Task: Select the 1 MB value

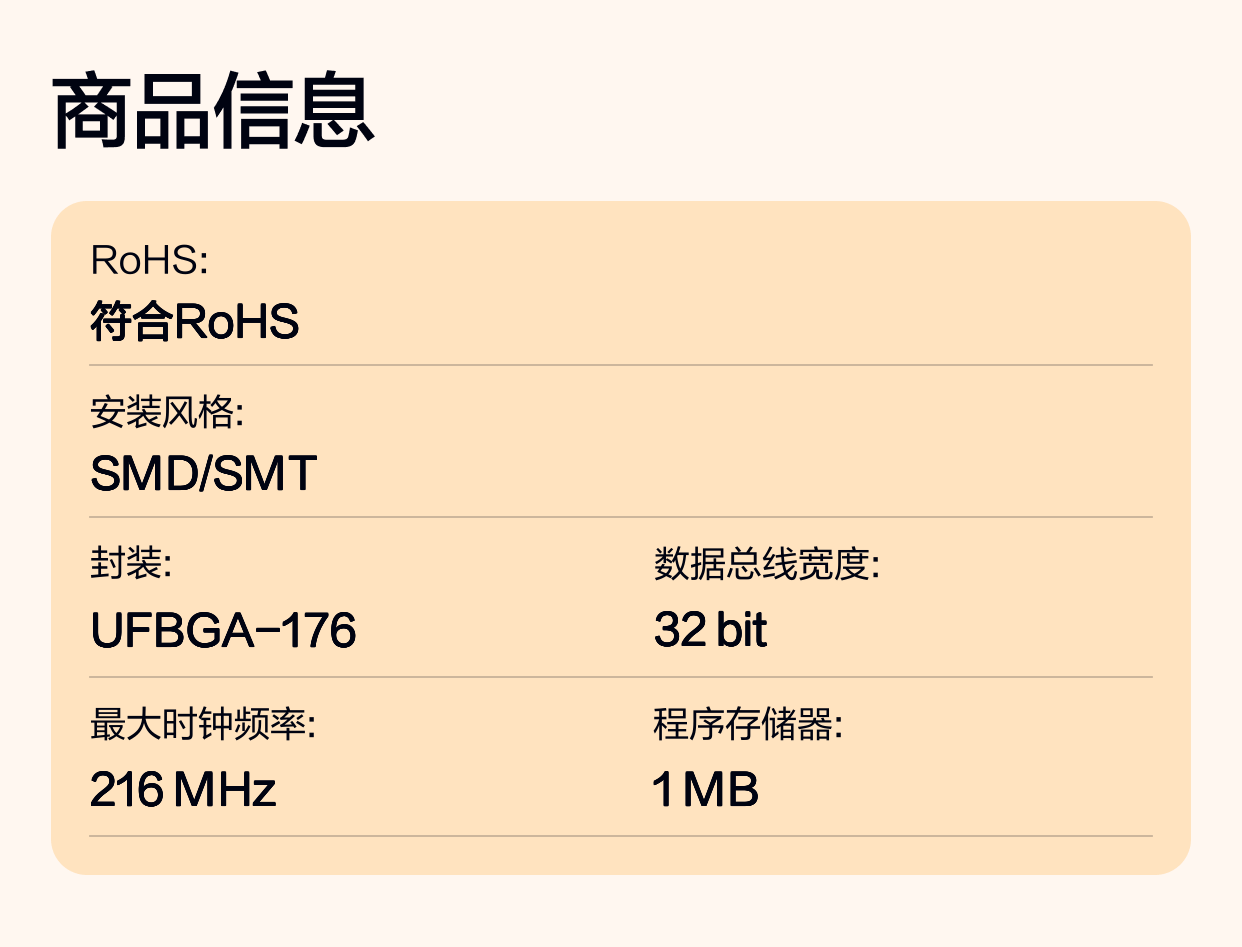Action: pyautogui.click(x=706, y=790)
